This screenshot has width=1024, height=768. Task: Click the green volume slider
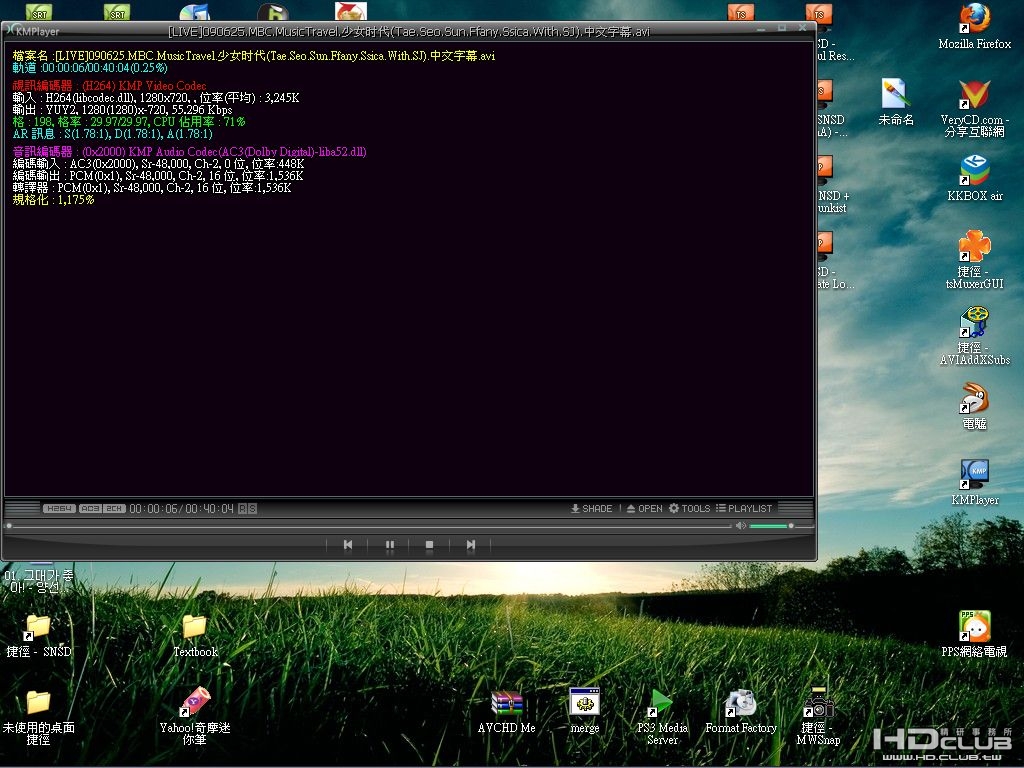770,525
